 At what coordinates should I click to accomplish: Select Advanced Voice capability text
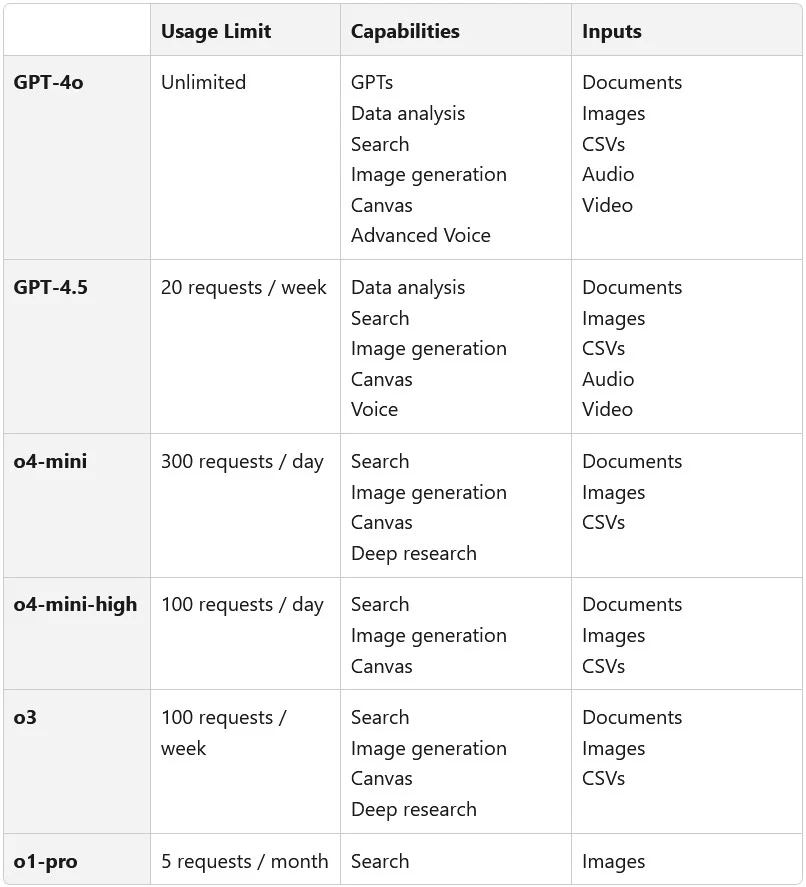pos(421,236)
